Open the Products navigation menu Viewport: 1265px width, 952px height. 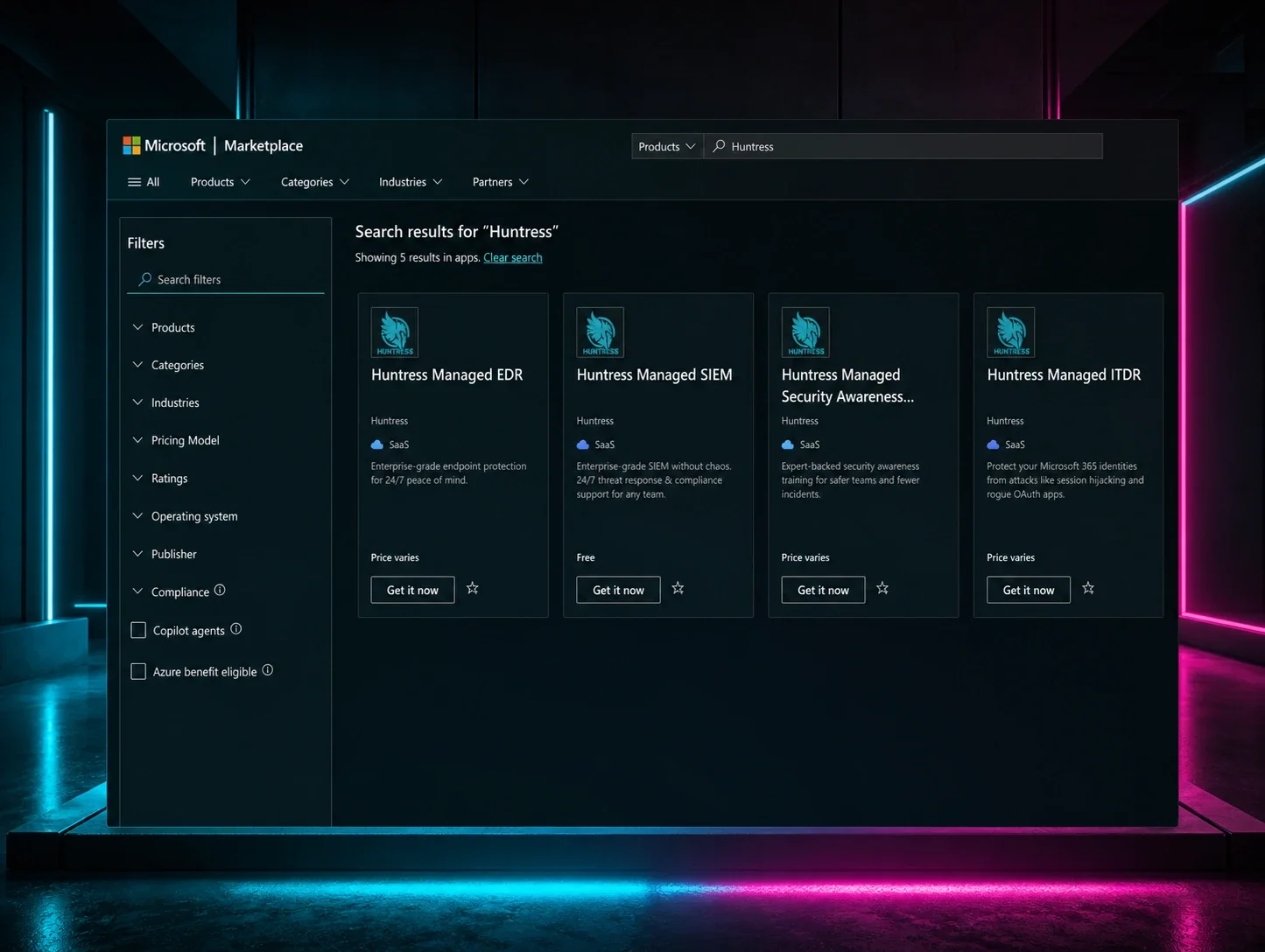click(221, 182)
